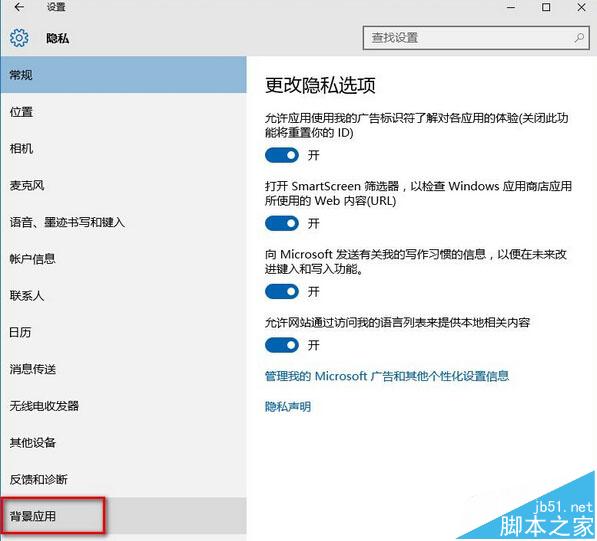Focus the 查找设置 search field
597x541 pixels.
[476, 38]
